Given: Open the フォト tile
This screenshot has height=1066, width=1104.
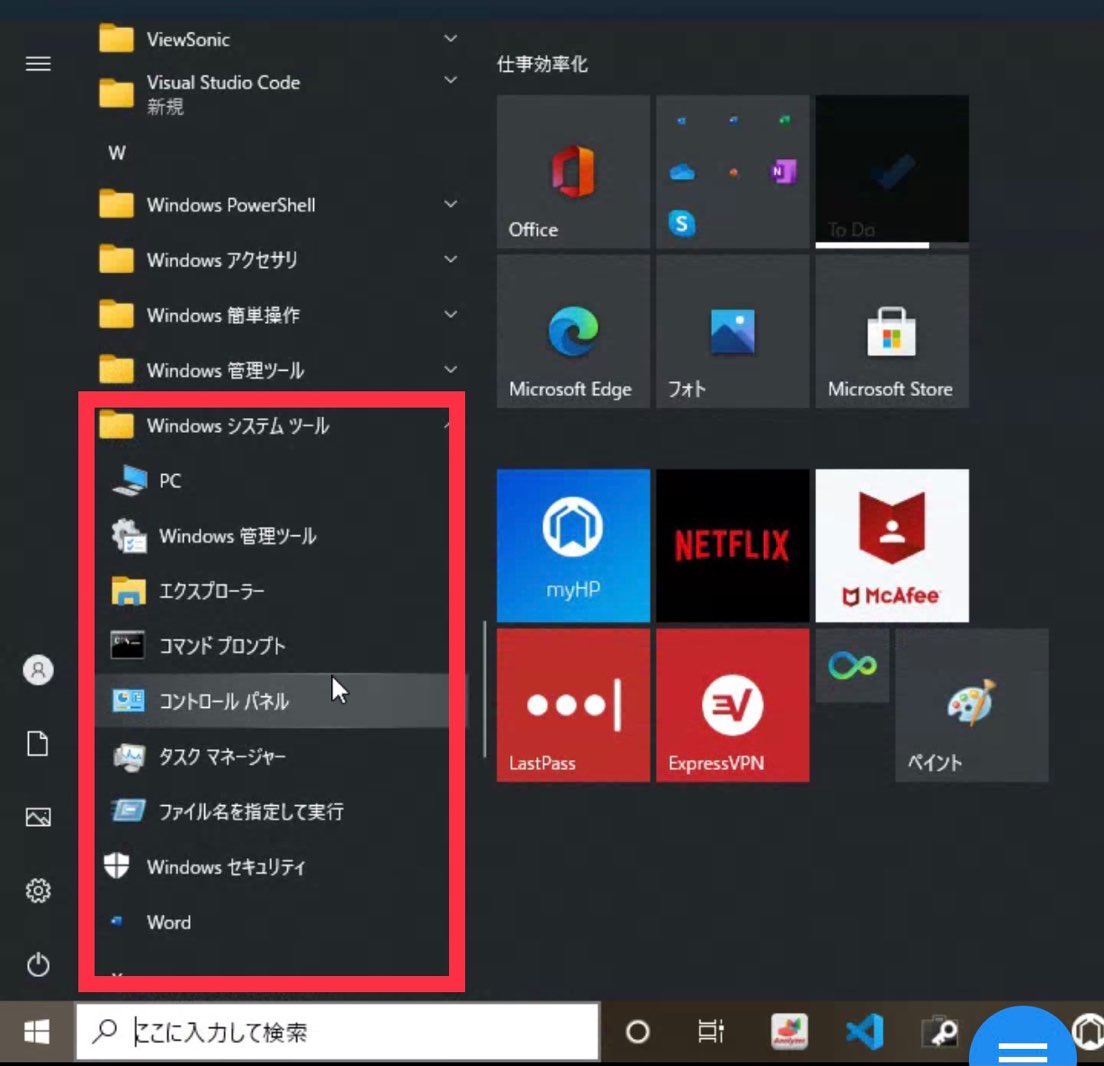Looking at the screenshot, I should 732,332.
